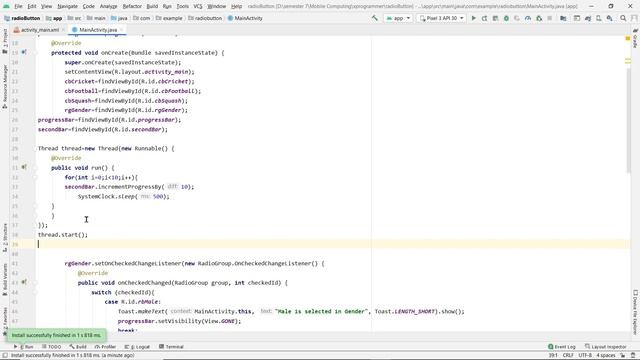Open the Event Log panel
The image size is (640, 360).
[x=562, y=347]
